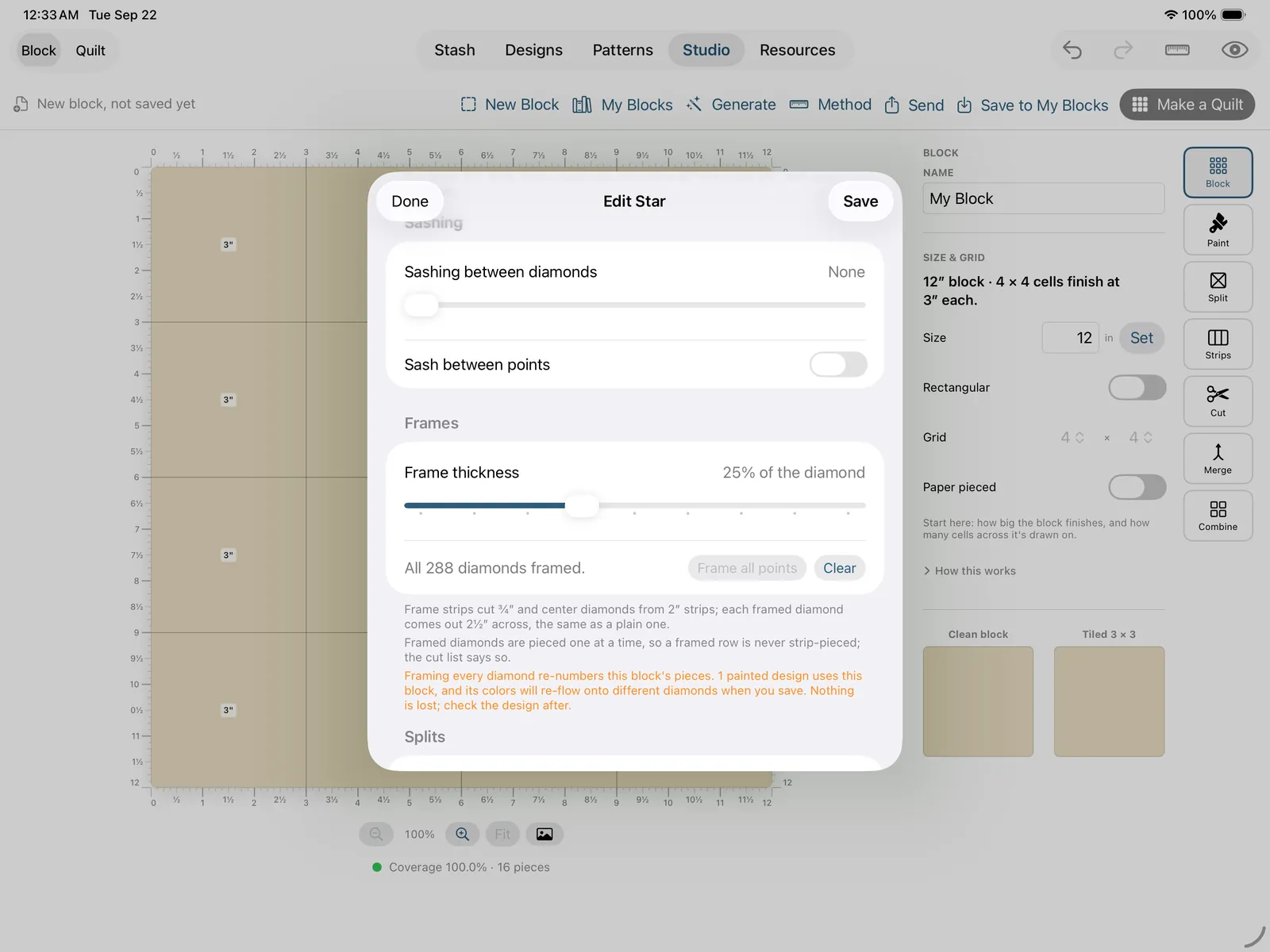
Task: Select the Paint tool
Action: point(1218,230)
